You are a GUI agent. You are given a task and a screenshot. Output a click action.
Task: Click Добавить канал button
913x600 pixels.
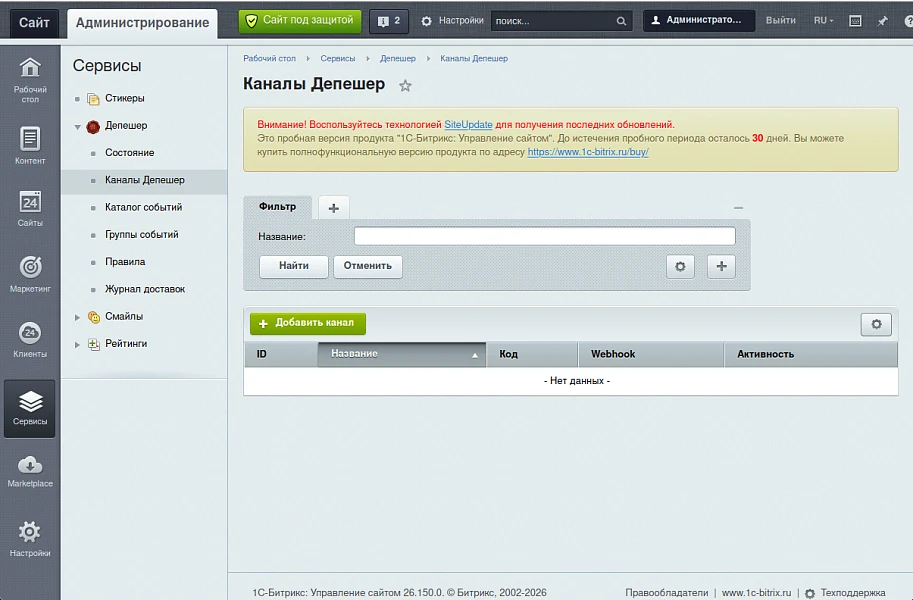point(308,323)
